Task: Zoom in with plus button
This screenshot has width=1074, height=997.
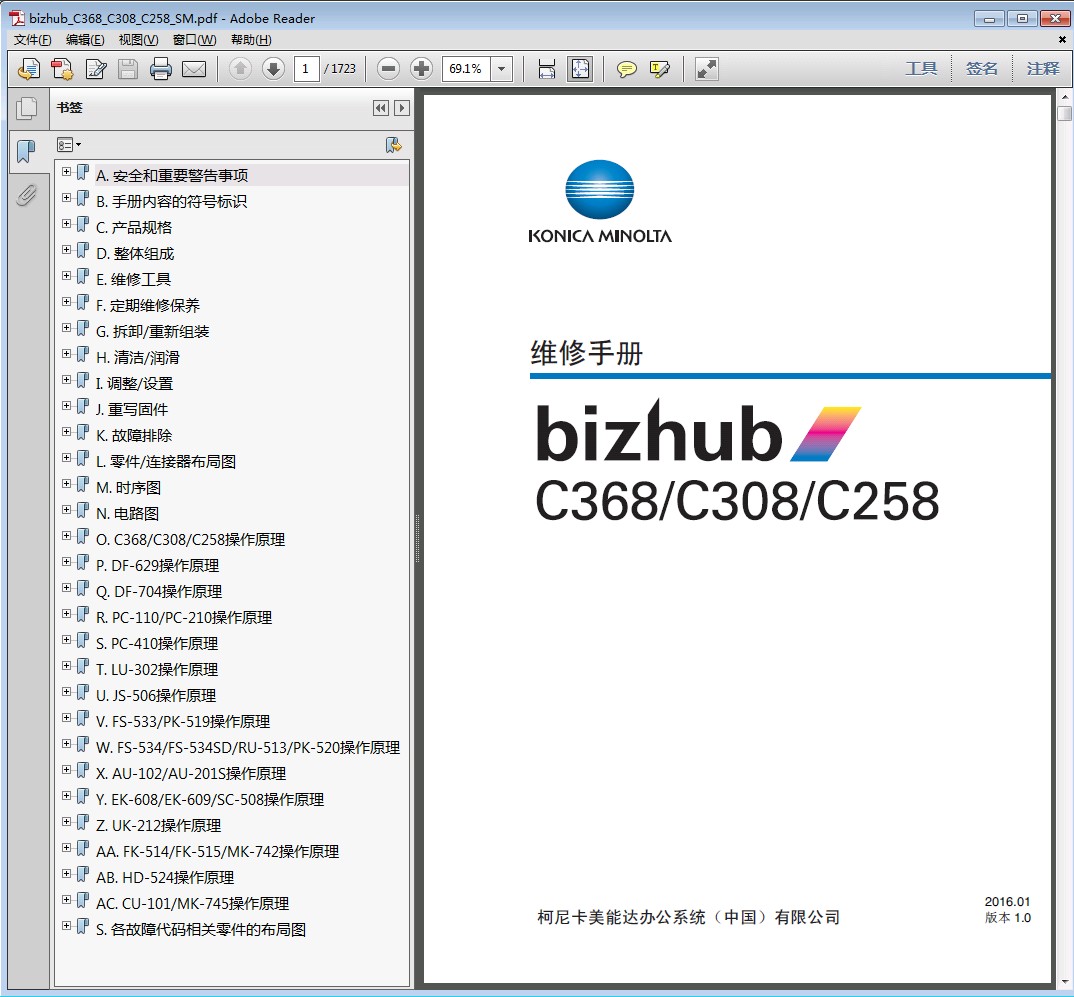Action: [421, 68]
